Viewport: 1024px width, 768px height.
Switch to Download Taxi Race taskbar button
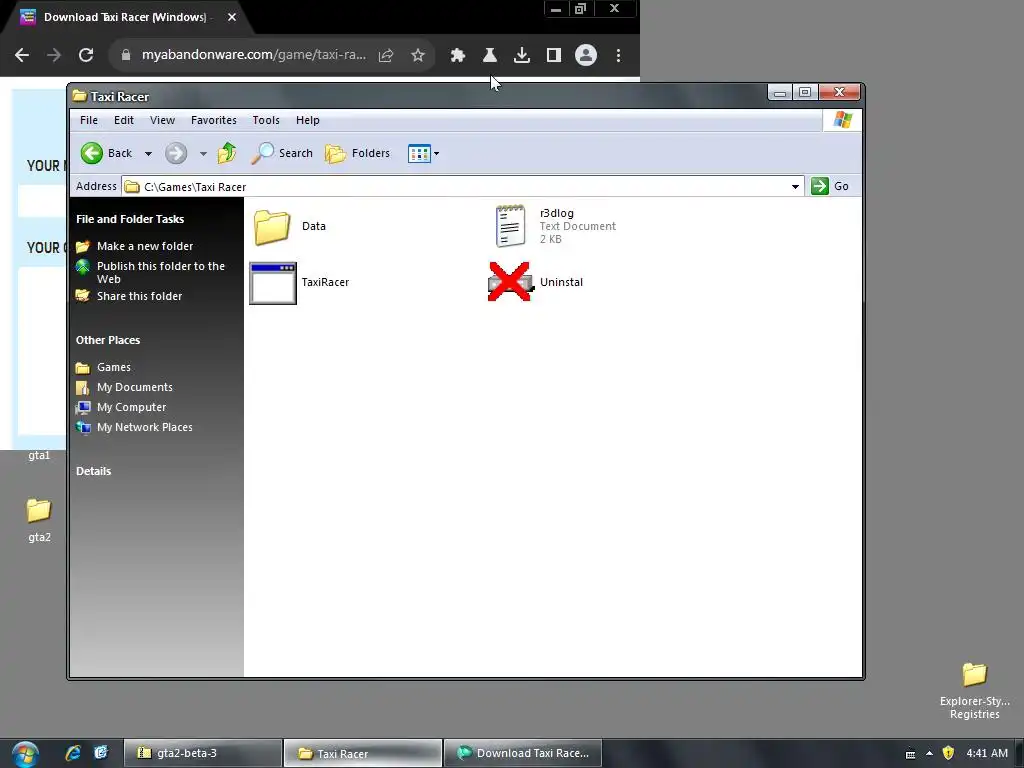point(522,753)
